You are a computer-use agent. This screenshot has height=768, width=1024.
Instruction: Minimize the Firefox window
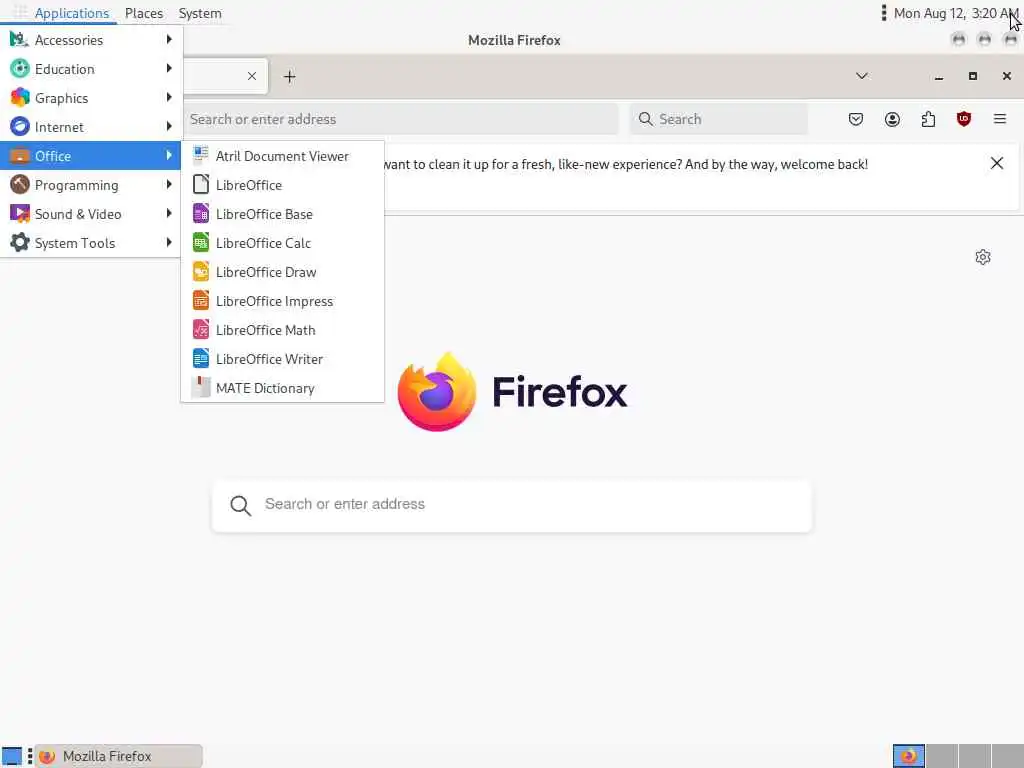pyautogui.click(x=939, y=76)
